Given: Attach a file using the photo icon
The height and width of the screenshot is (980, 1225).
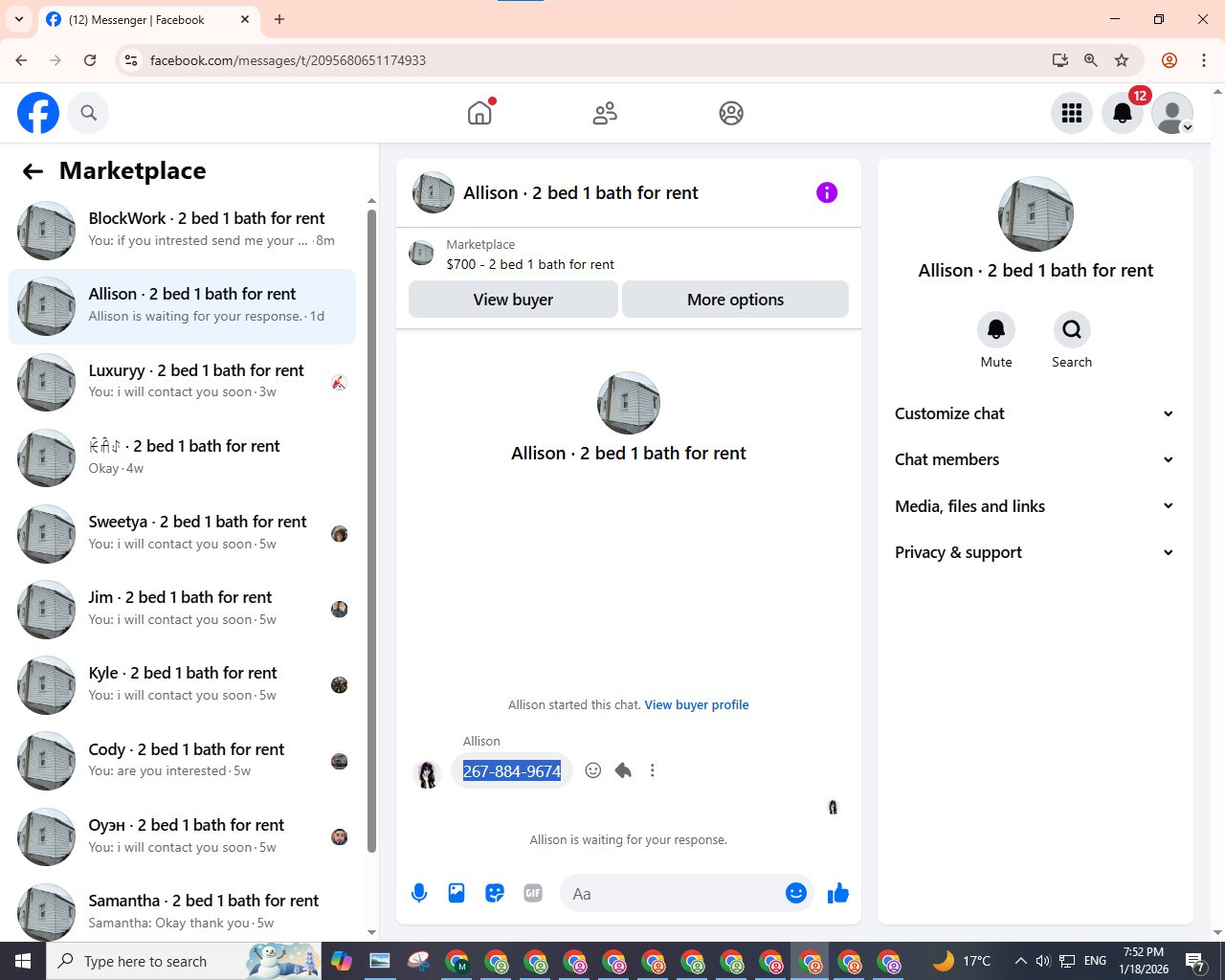Looking at the screenshot, I should 457,893.
